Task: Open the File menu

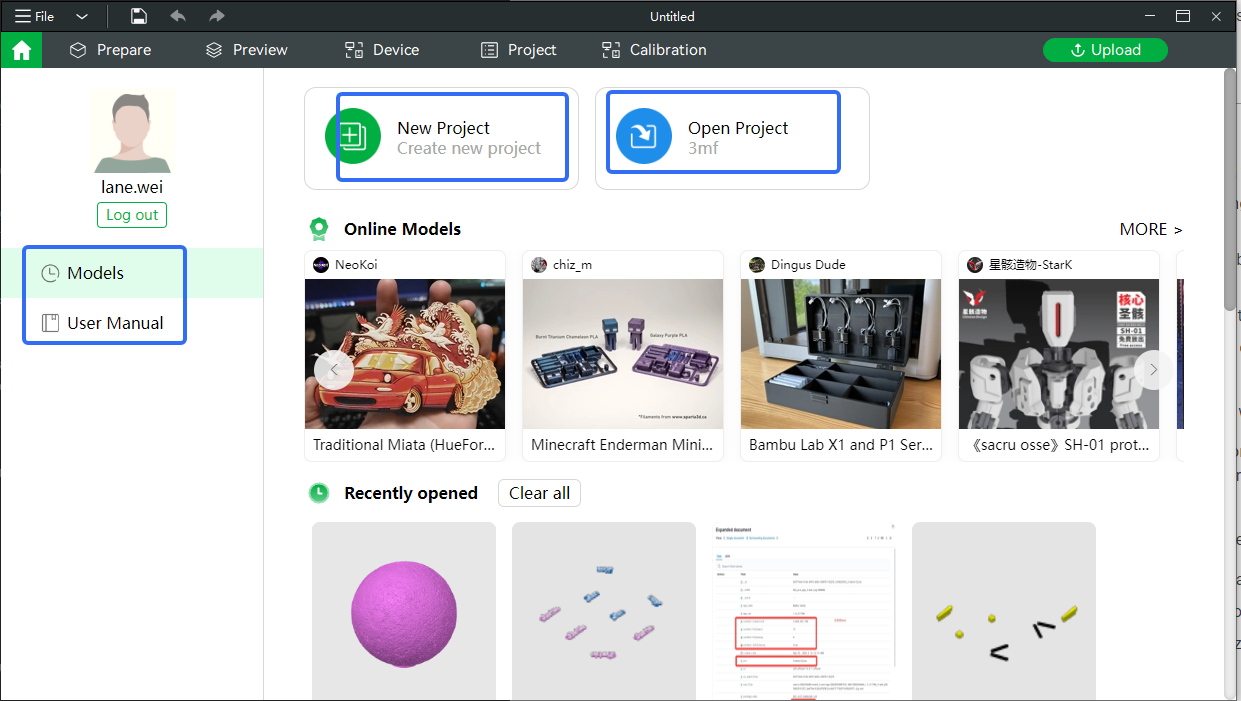Action: pos(35,16)
